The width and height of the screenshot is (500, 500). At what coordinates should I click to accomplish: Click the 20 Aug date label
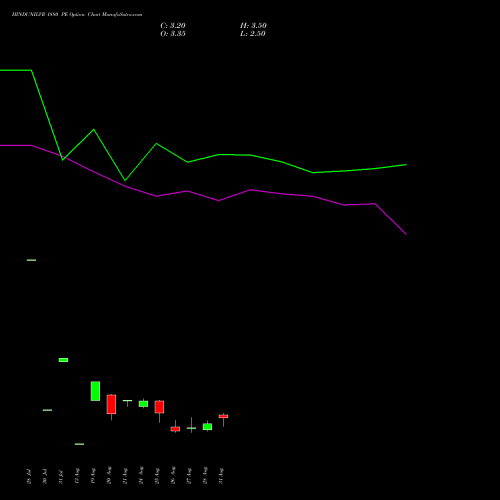pos(109,476)
